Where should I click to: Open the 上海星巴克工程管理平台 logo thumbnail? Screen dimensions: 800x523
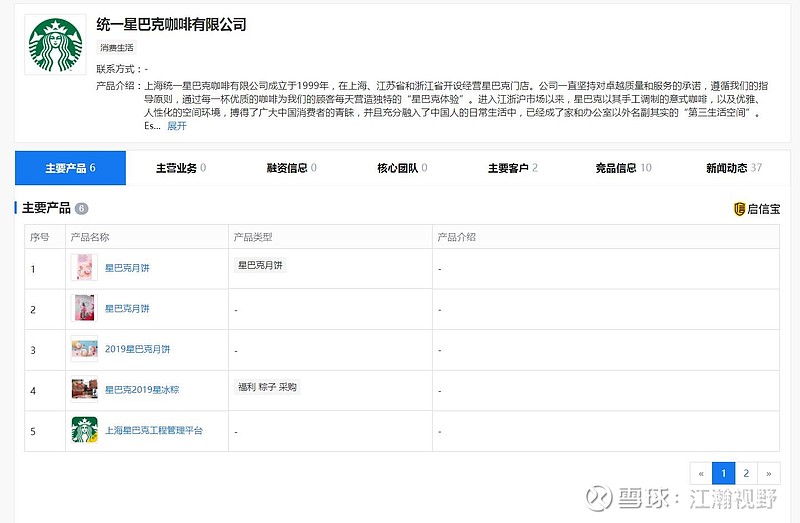coord(84,430)
